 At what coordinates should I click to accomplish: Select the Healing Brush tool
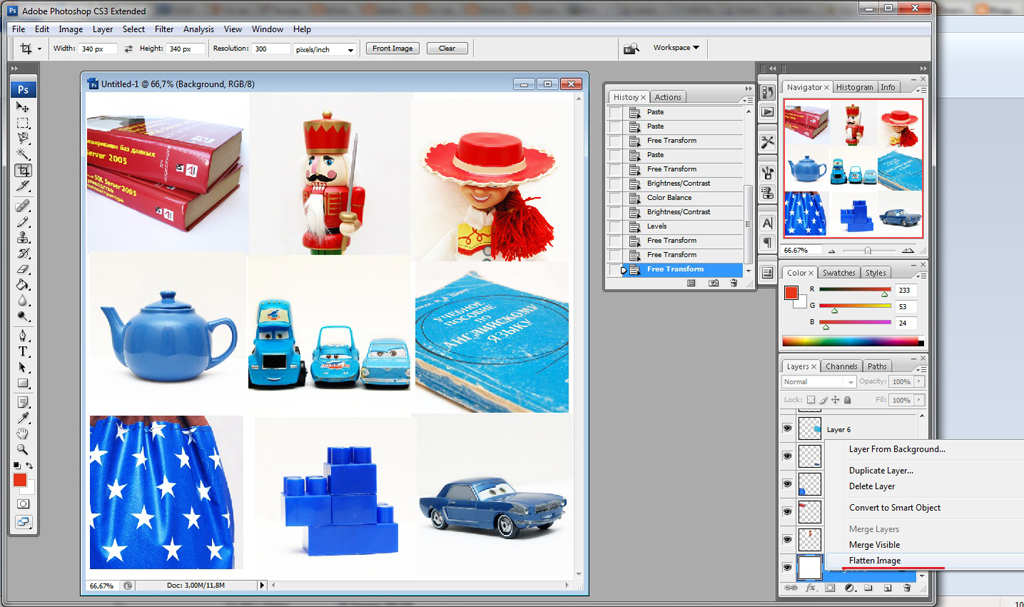pos(23,206)
